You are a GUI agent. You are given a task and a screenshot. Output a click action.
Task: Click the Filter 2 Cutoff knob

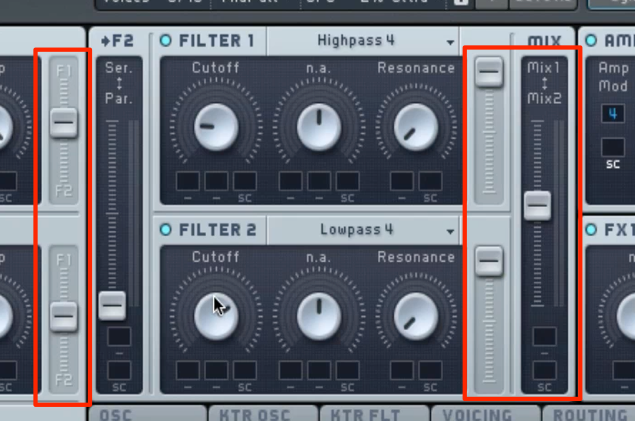(216, 316)
